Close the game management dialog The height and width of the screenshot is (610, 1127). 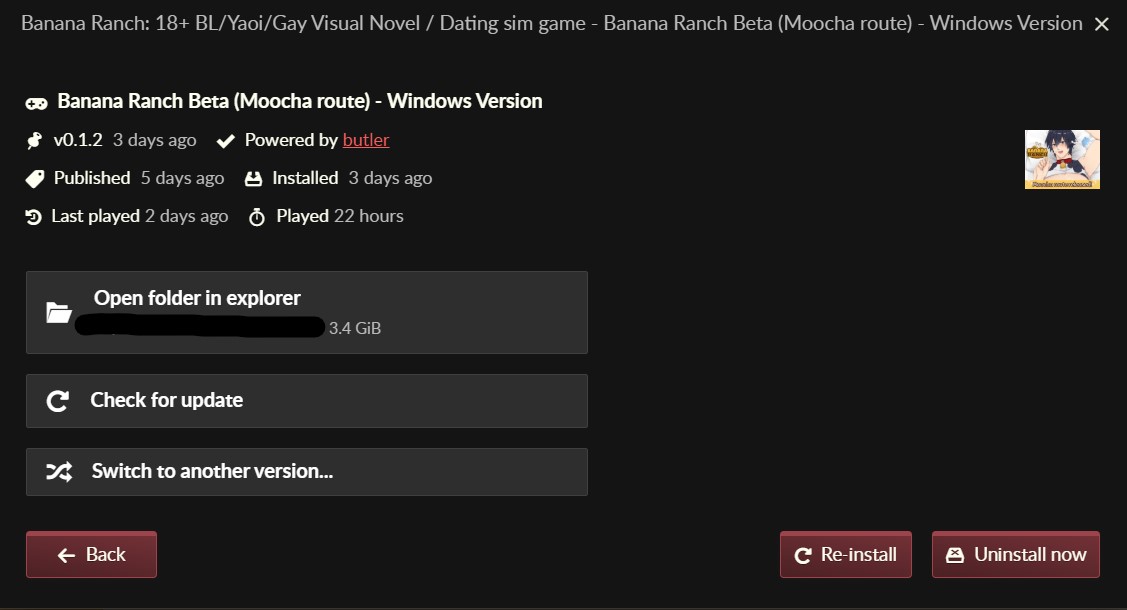point(1102,23)
